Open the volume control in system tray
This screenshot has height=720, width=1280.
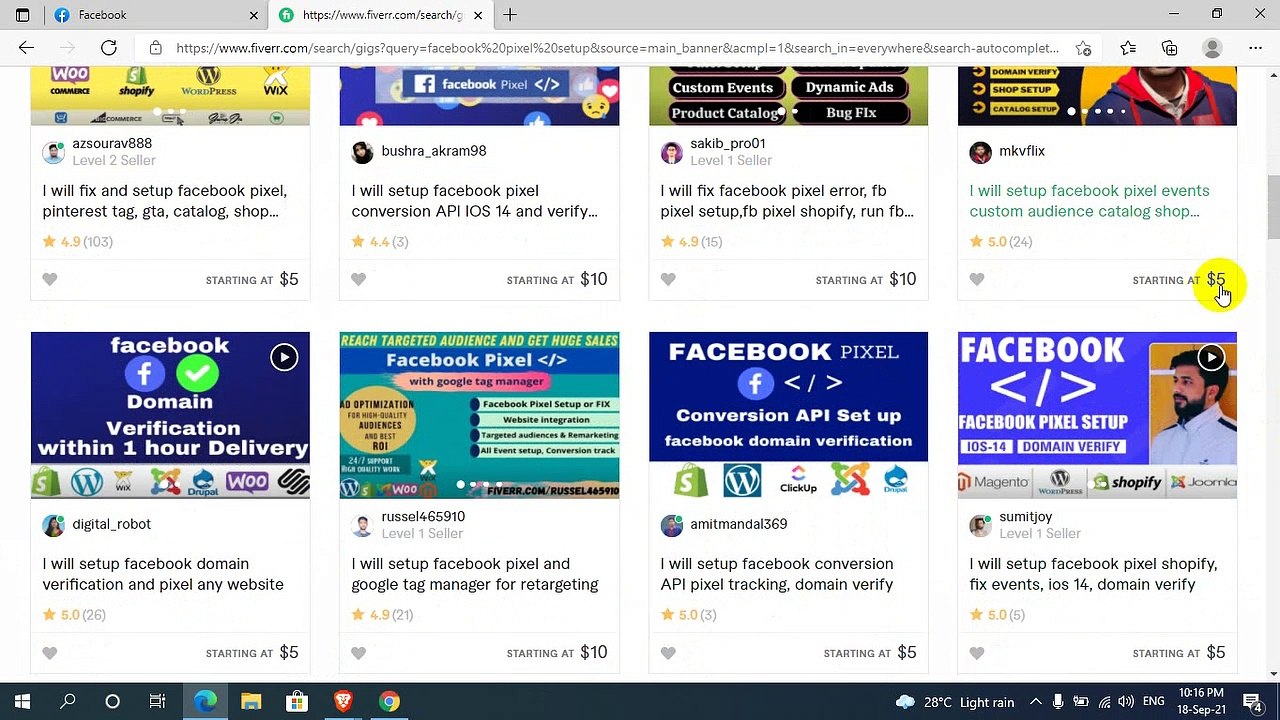(x=1126, y=702)
